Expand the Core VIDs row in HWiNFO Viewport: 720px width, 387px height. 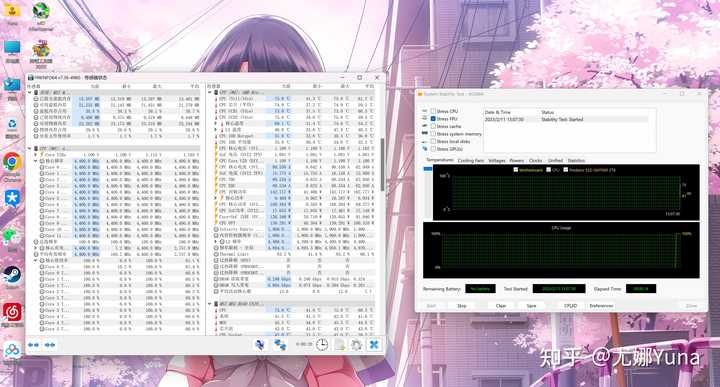pos(36,155)
